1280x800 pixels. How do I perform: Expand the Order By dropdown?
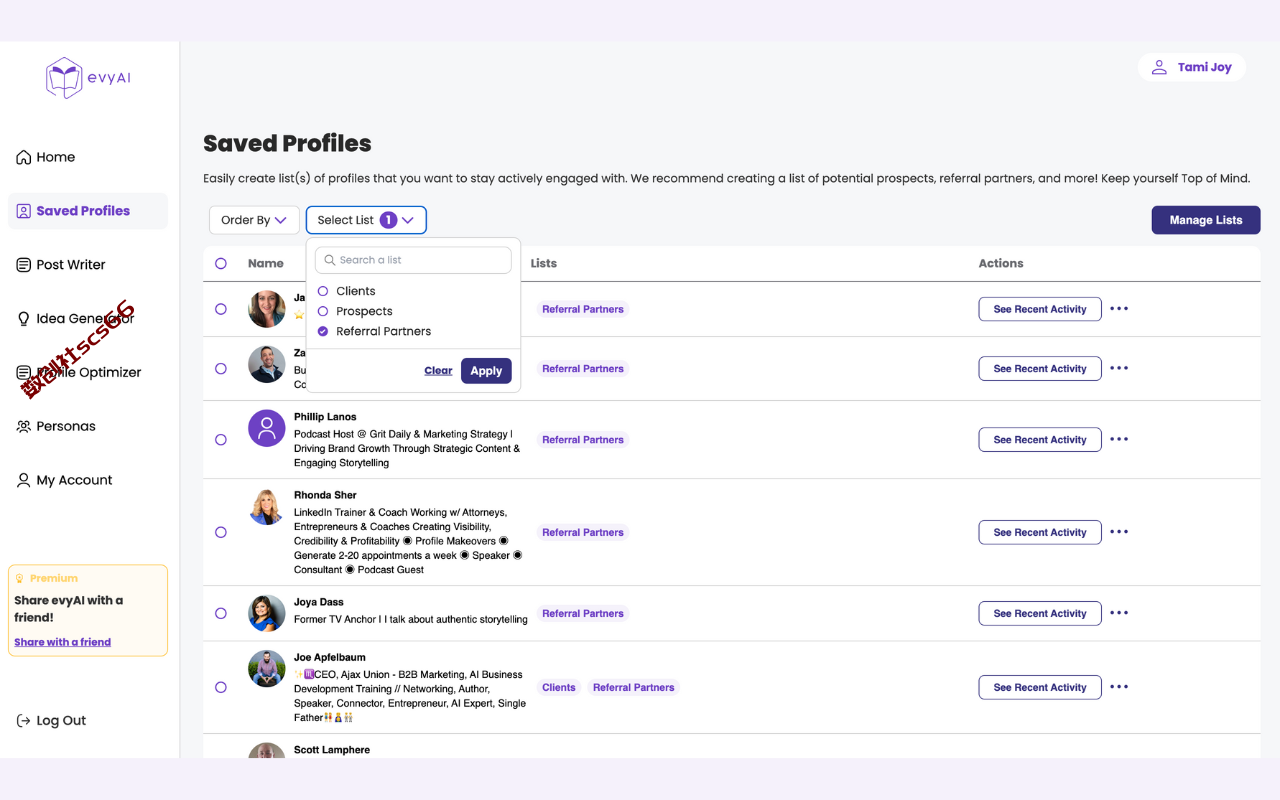click(253, 220)
